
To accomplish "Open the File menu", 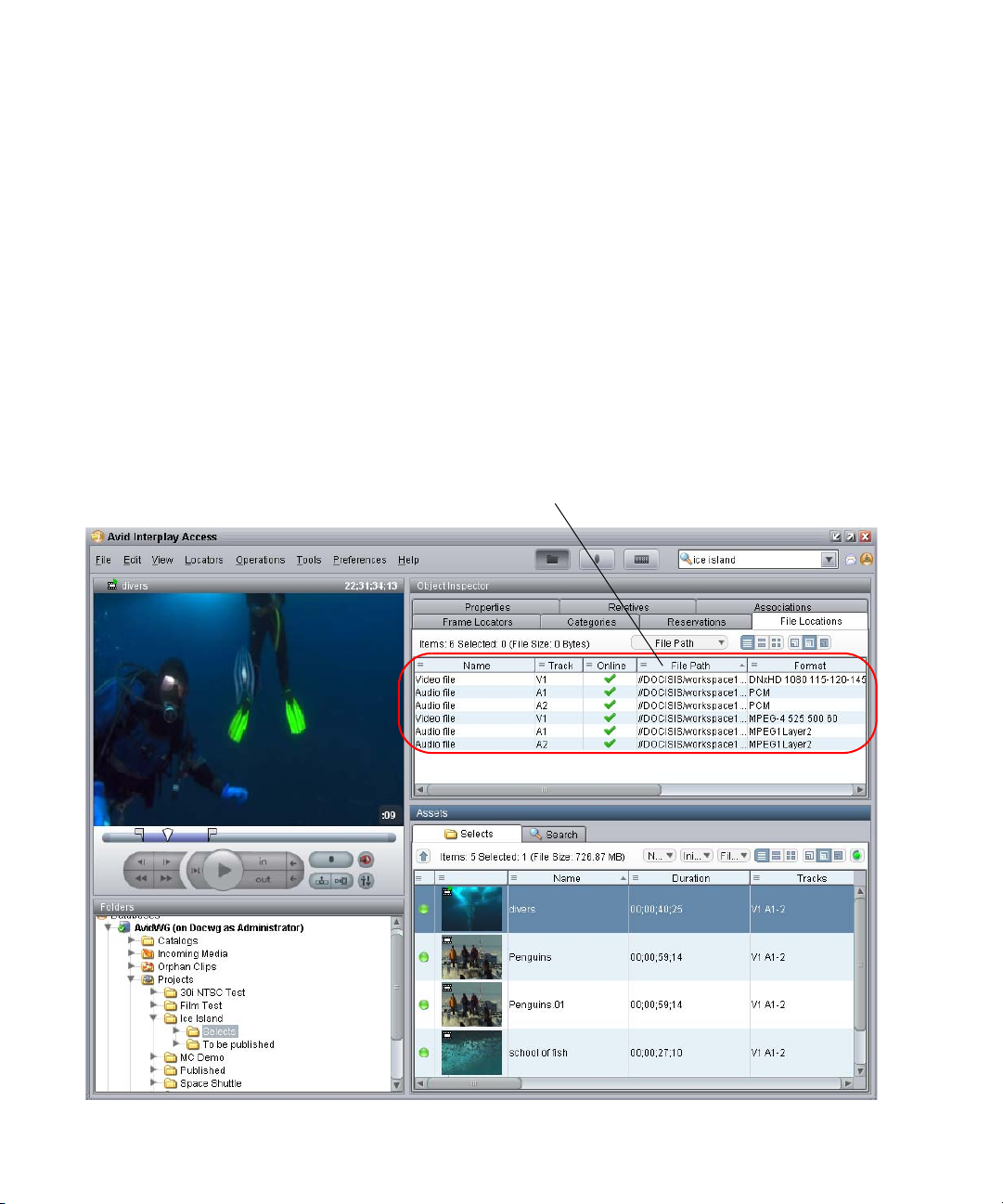I will 103,560.
